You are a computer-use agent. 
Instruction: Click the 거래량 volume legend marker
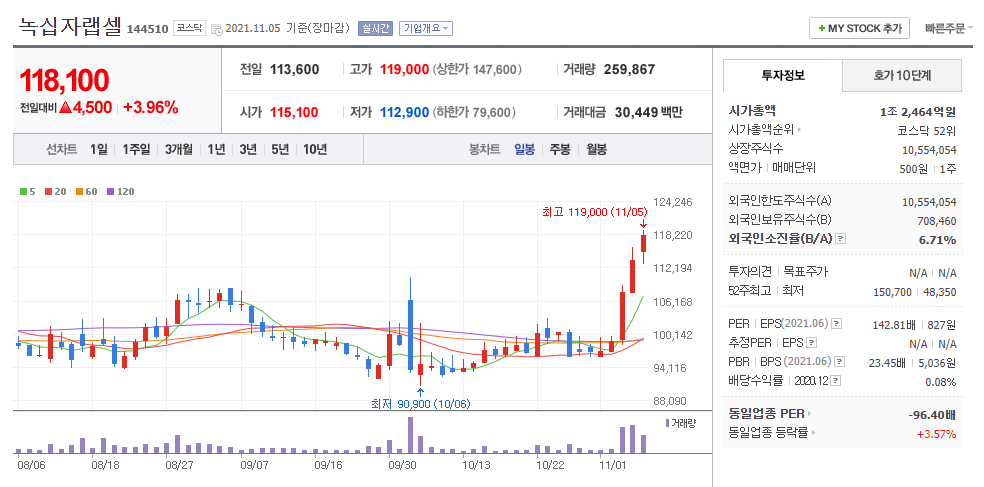click(x=667, y=424)
